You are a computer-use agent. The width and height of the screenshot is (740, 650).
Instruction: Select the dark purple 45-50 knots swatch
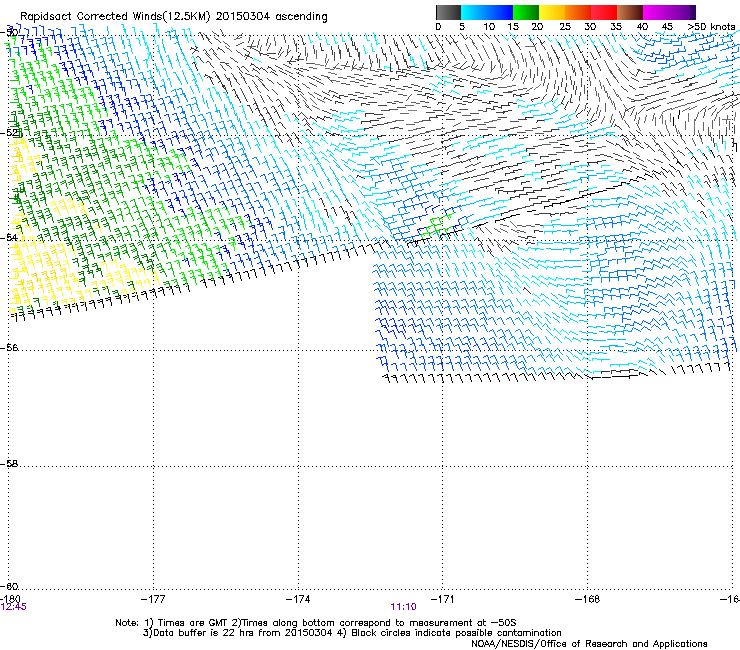coord(682,12)
